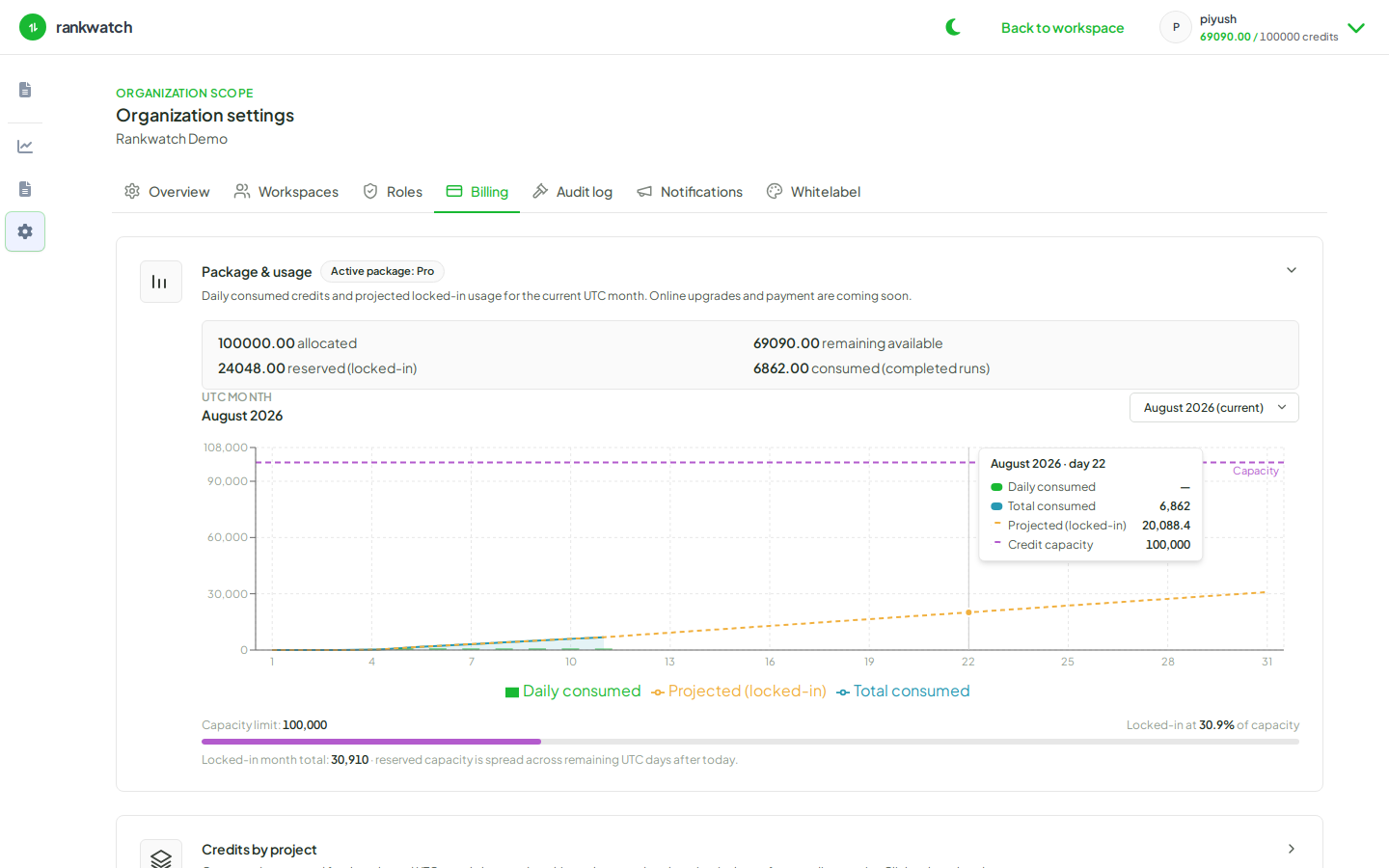Click the Locked-in at 30.9% text

click(x=1212, y=725)
